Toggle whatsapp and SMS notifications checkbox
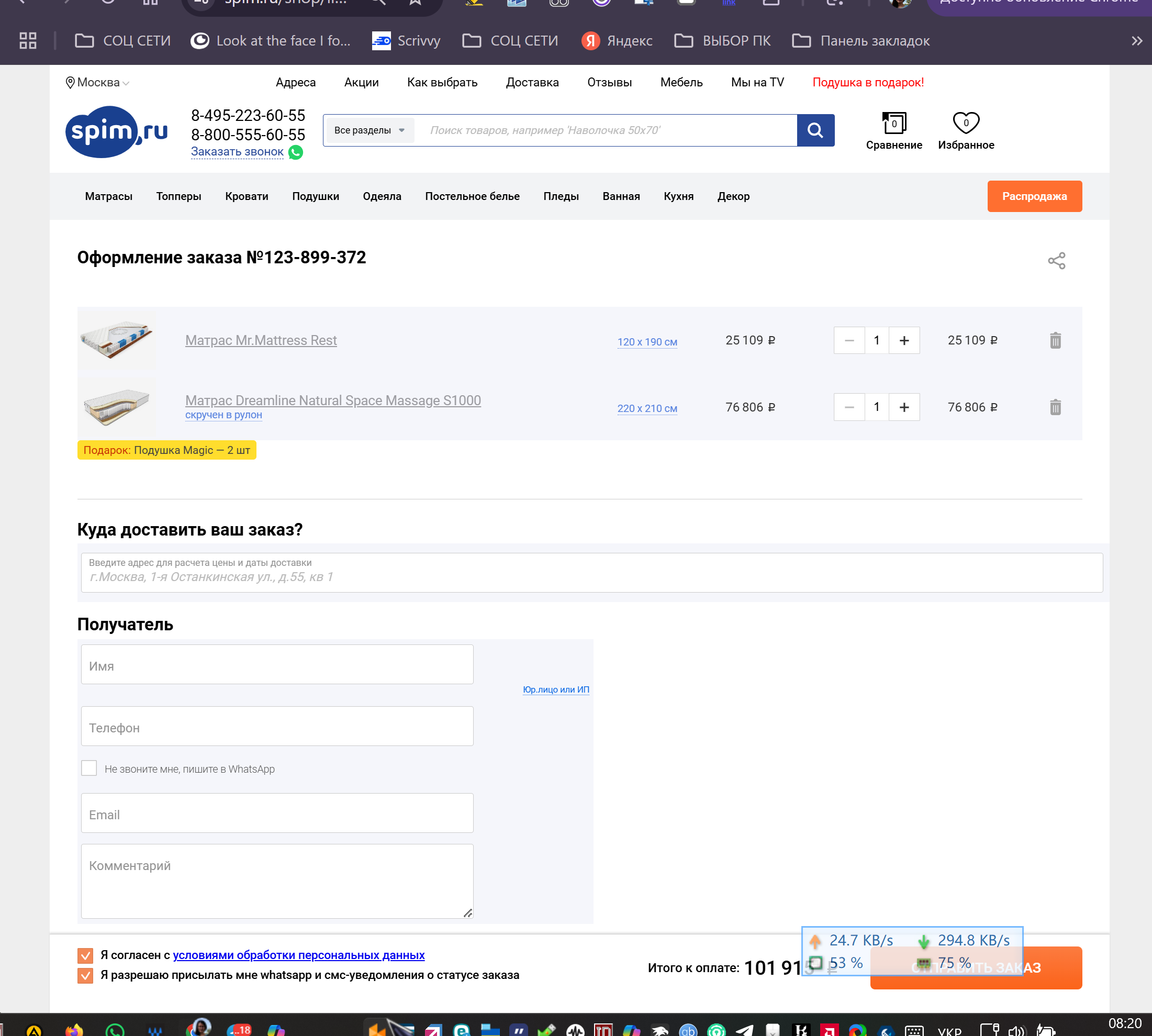The width and height of the screenshot is (1152, 1036). tap(85, 976)
